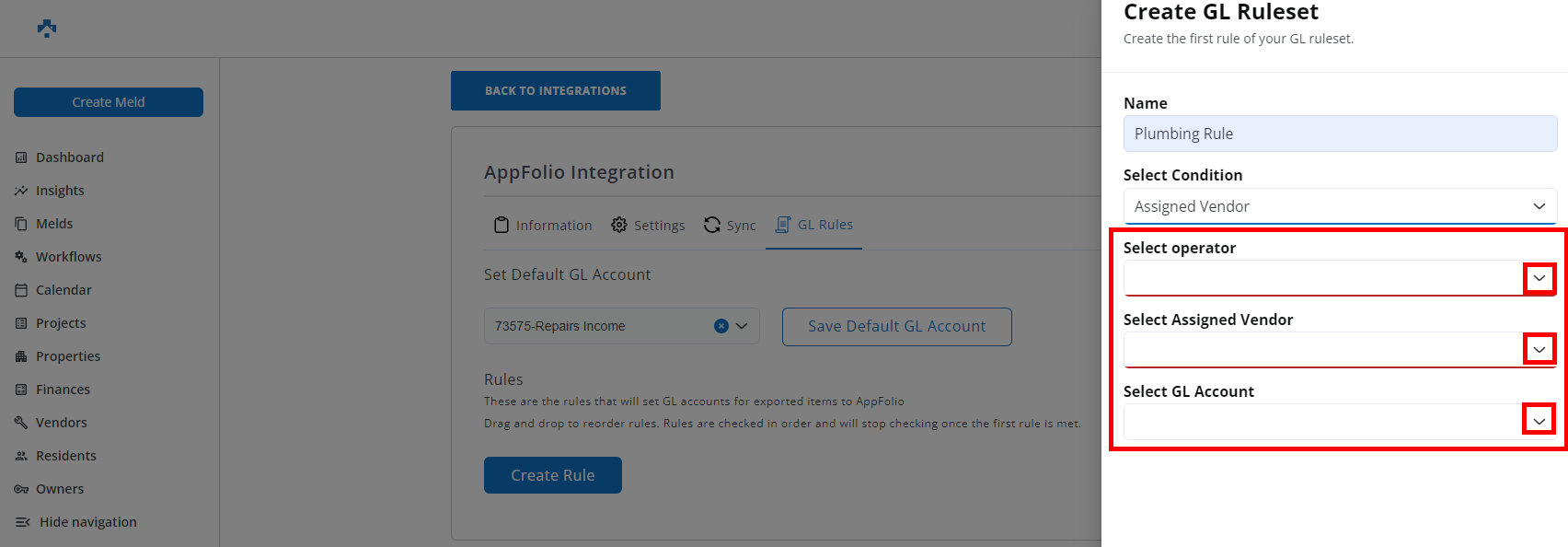This screenshot has width=1568, height=547.
Task: Click the Back to Integrations button
Action: click(x=555, y=91)
